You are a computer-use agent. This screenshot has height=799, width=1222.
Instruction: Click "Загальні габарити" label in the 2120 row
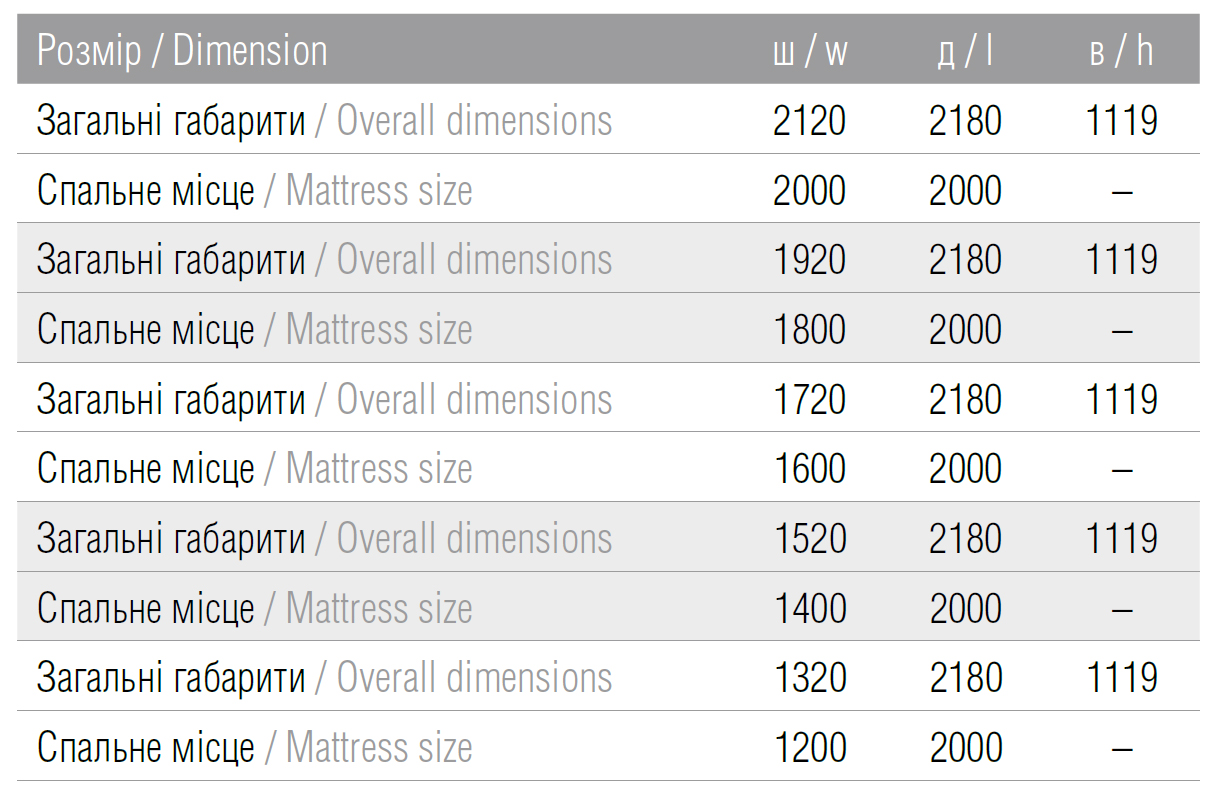click(x=171, y=121)
